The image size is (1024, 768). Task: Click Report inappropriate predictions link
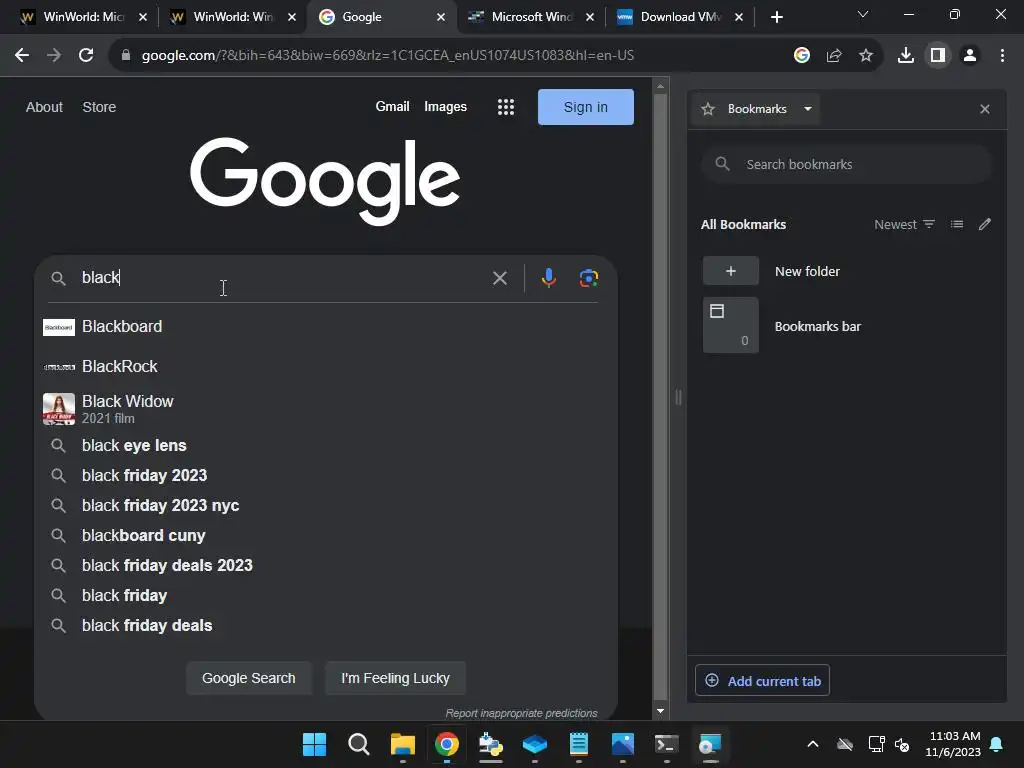521,713
